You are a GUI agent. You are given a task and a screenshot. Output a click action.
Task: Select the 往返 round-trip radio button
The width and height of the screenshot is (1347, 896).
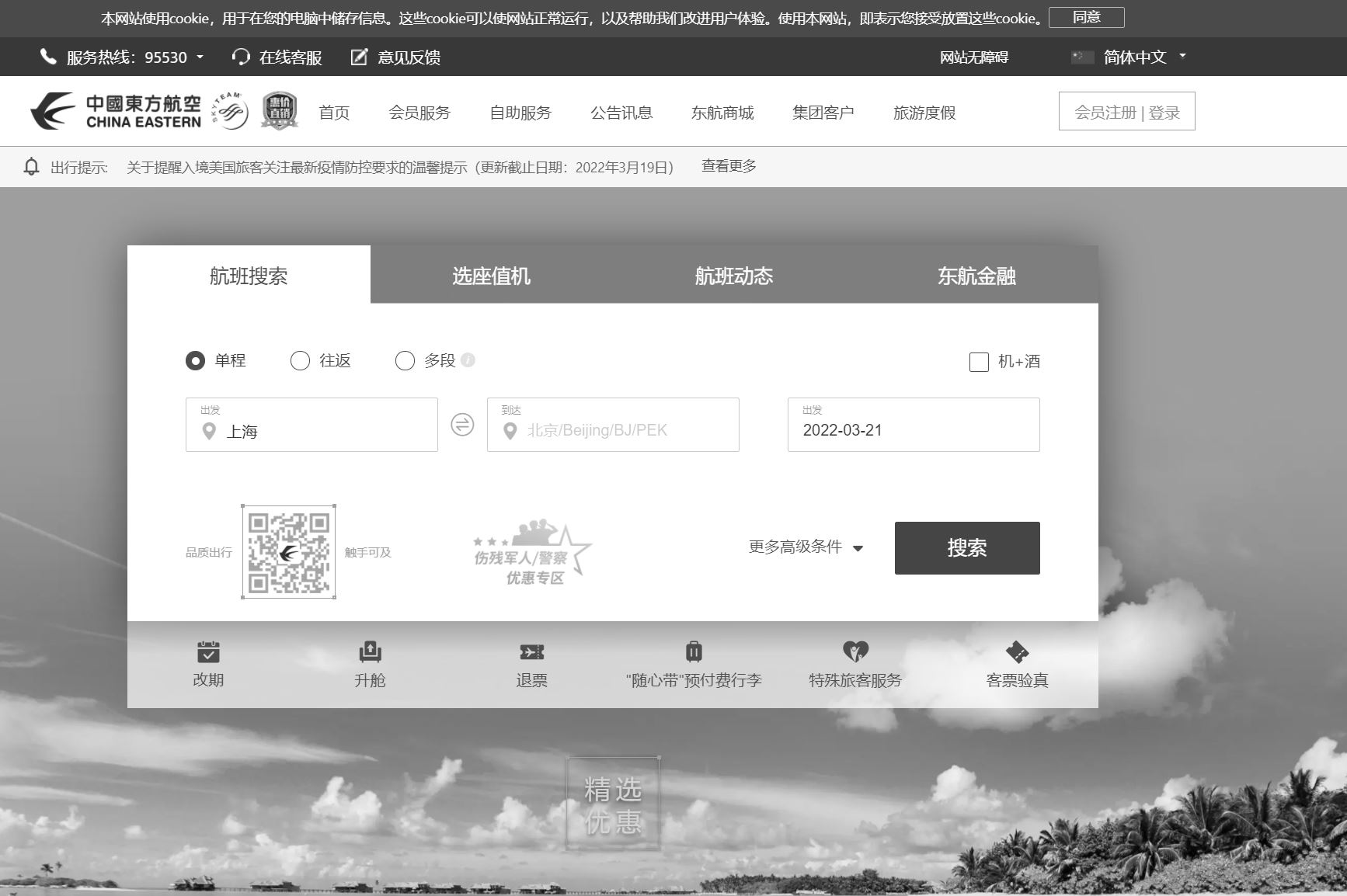[x=300, y=361]
